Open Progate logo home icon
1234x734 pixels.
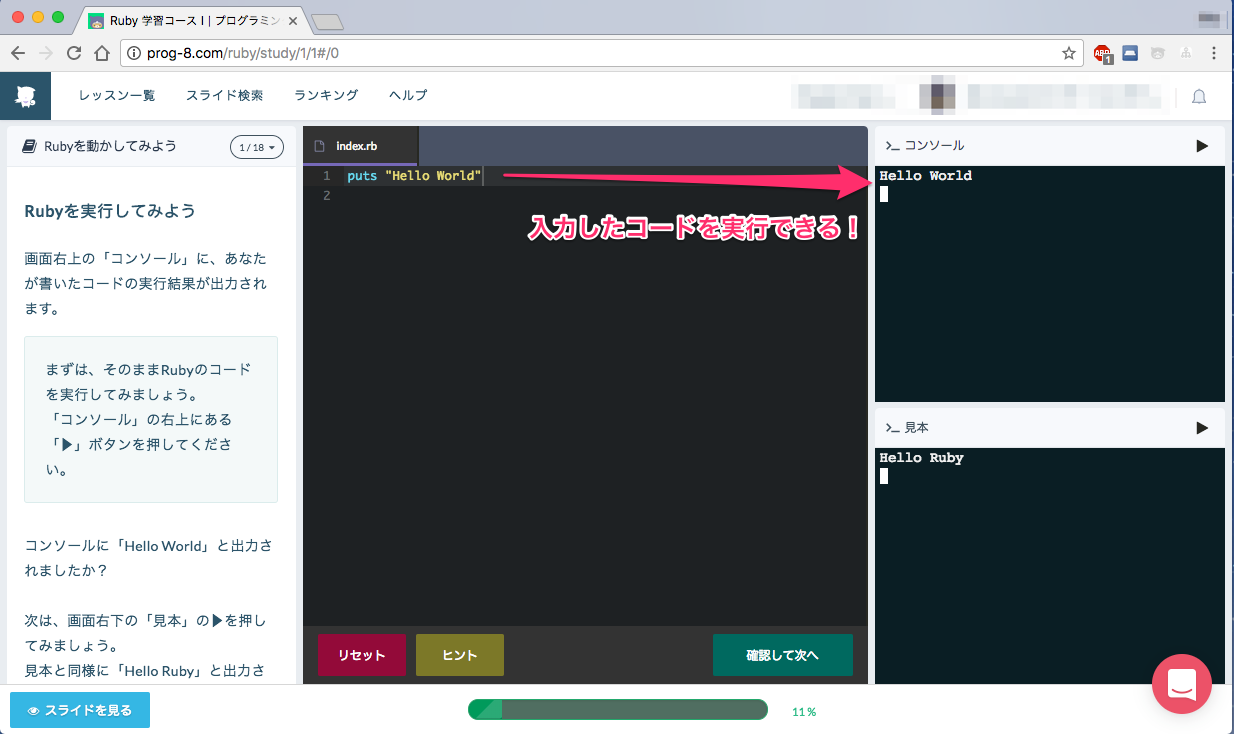[x=26, y=96]
